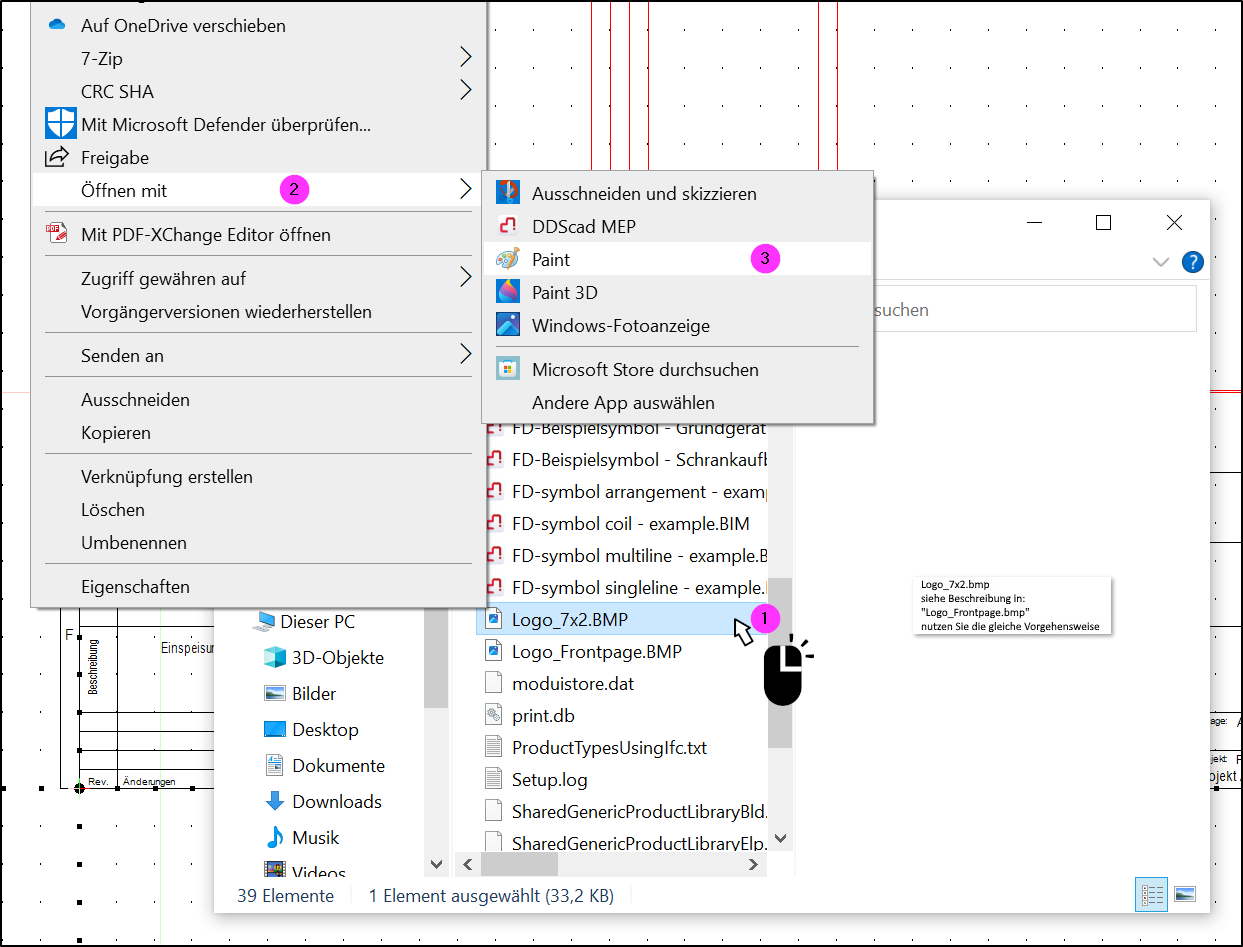Click the navigation pane scroll-down arrow
1243x947 pixels.
point(436,863)
